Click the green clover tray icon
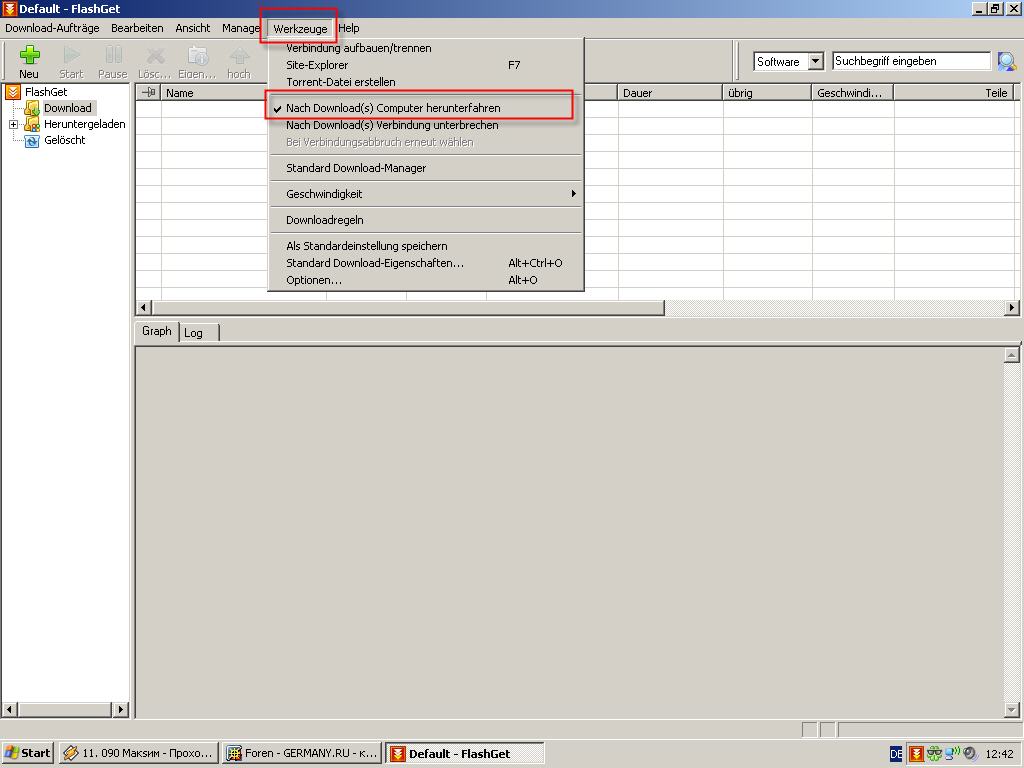This screenshot has height=768, width=1024. [x=935, y=754]
